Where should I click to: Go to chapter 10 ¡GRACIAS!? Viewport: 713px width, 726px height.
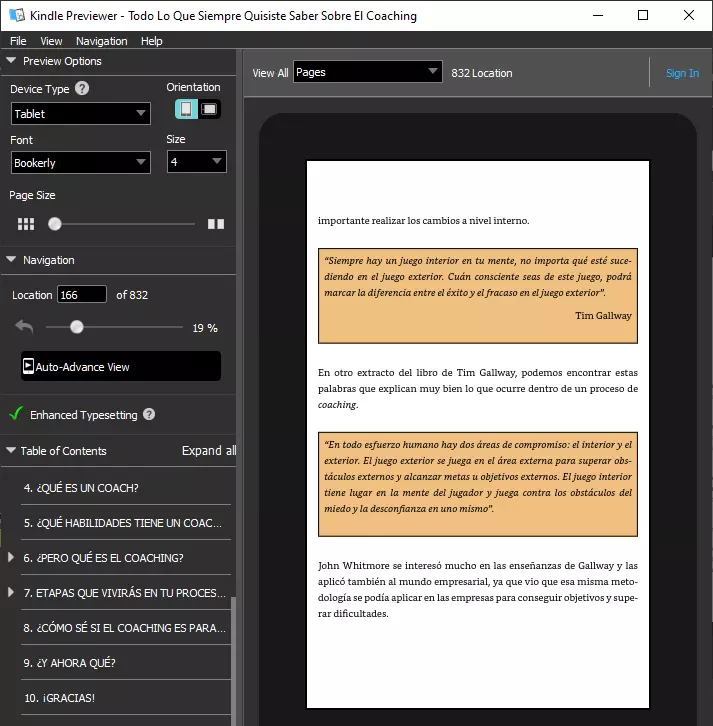pos(125,697)
